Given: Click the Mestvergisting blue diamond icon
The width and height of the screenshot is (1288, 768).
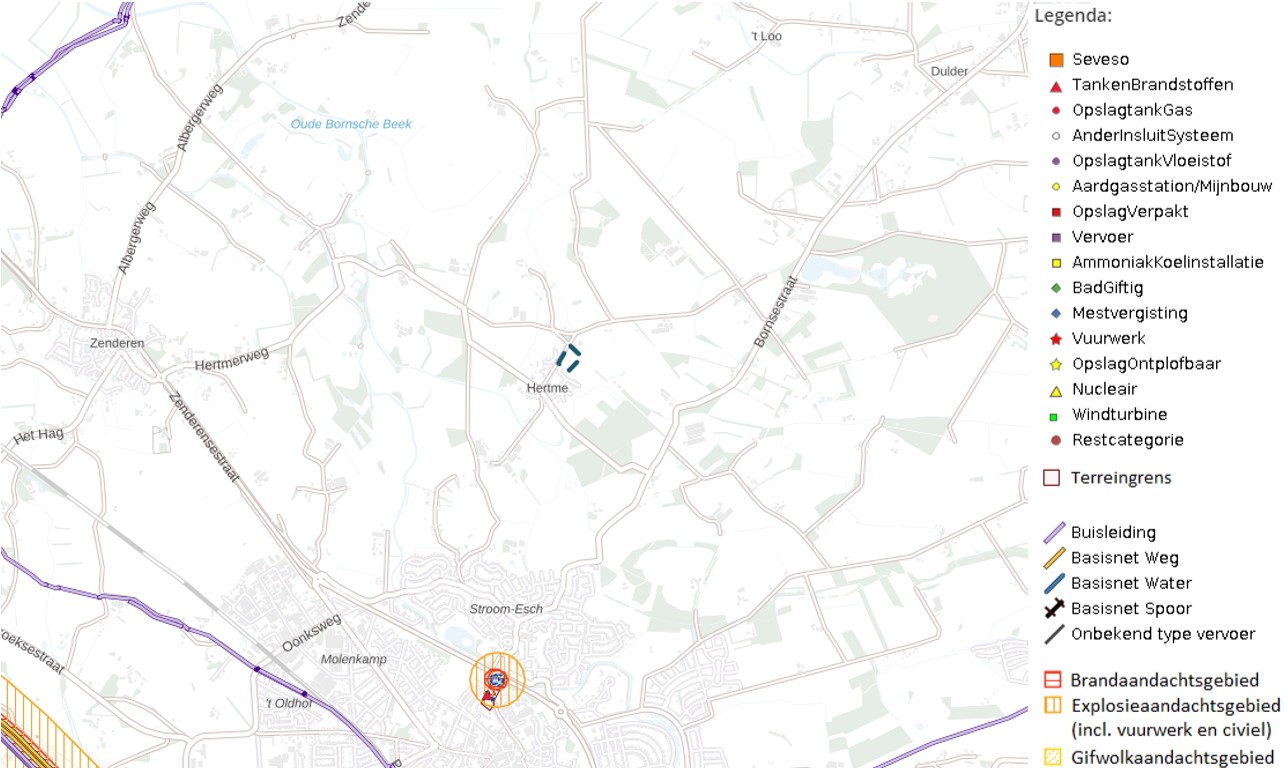Looking at the screenshot, I should pos(1056,313).
